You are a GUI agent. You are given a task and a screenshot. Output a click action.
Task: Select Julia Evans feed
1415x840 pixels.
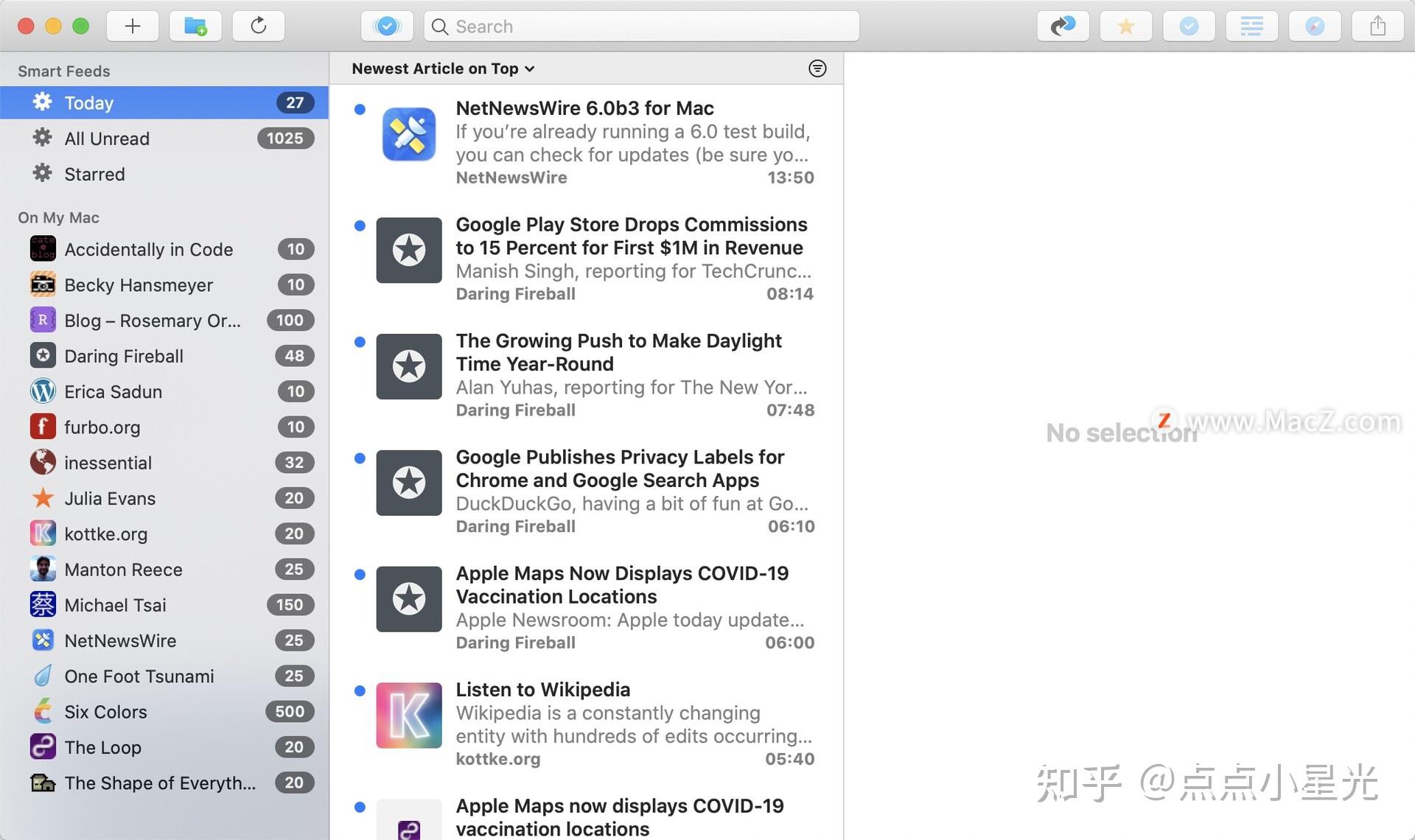pos(164,498)
